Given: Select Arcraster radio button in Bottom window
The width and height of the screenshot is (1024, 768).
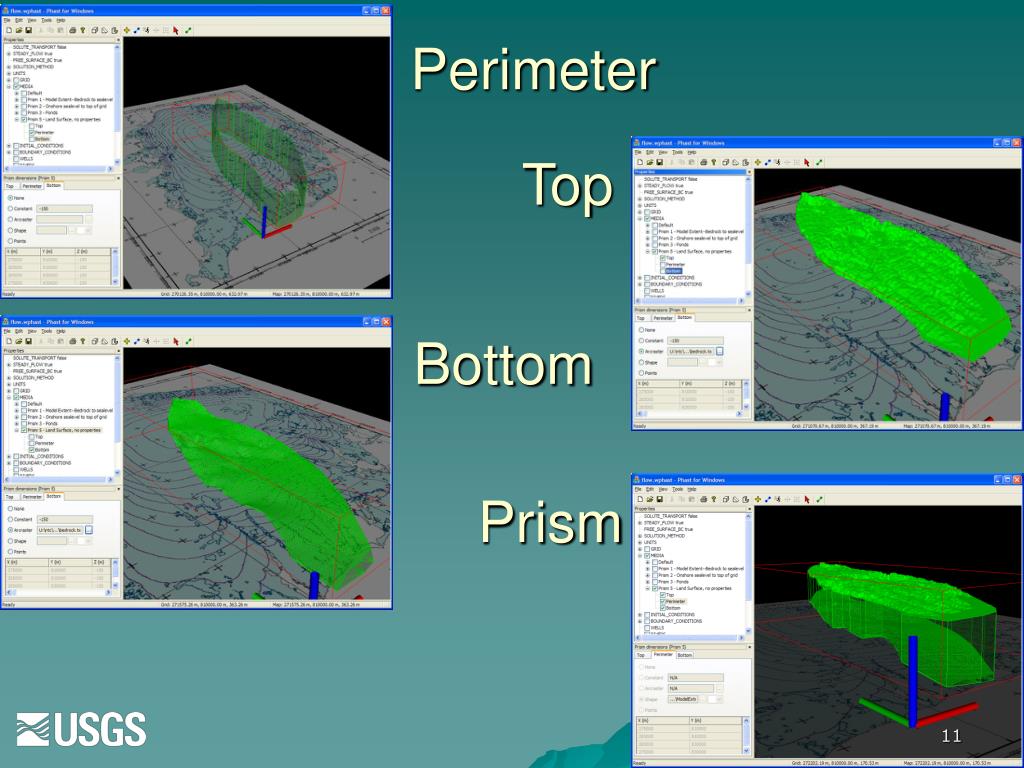Looking at the screenshot, I should coord(10,530).
